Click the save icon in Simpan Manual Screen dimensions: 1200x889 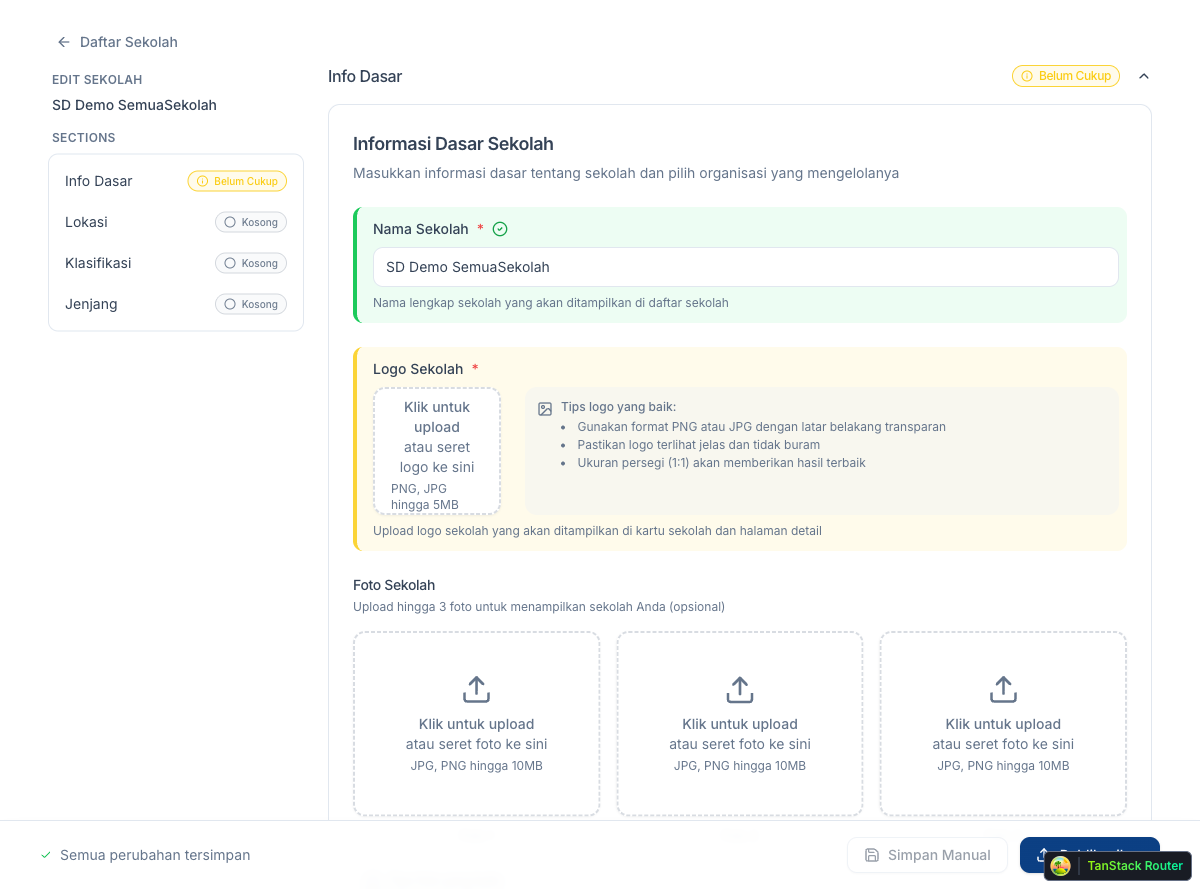tap(872, 855)
